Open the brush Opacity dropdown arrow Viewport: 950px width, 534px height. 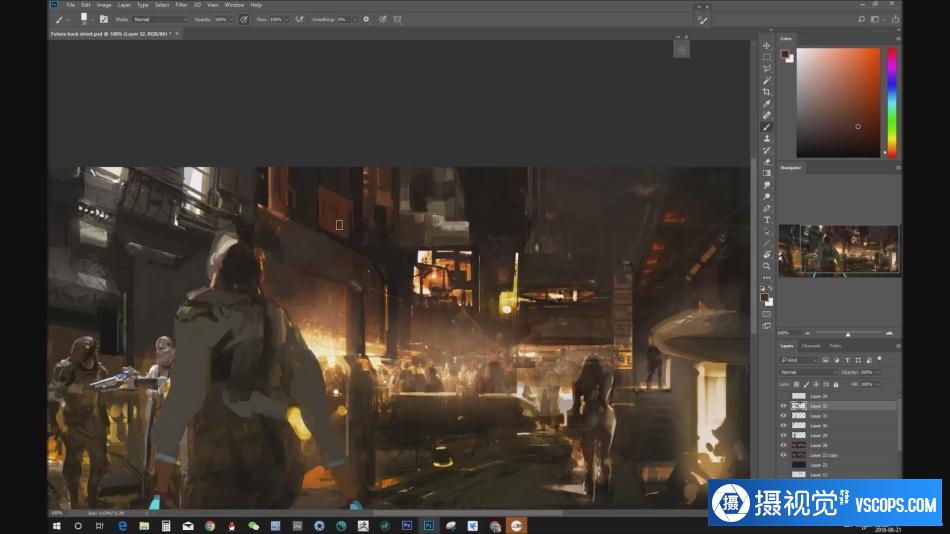(231, 19)
